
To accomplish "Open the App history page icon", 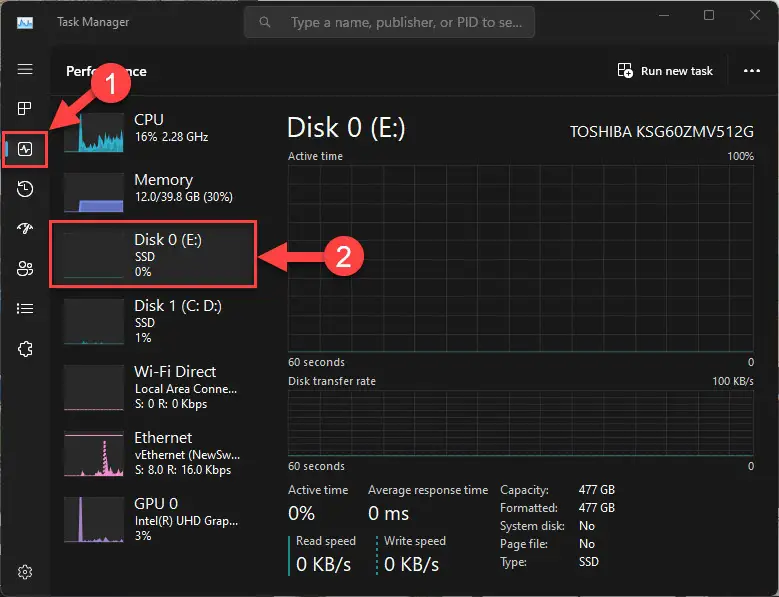I will tap(25, 189).
